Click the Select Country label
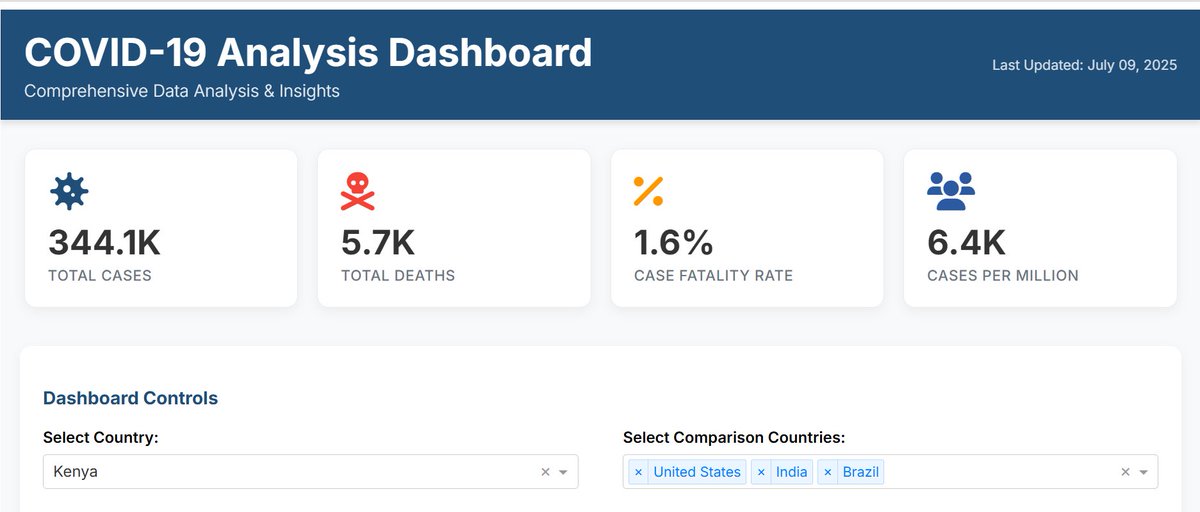The width and height of the screenshot is (1200, 512). click(101, 437)
